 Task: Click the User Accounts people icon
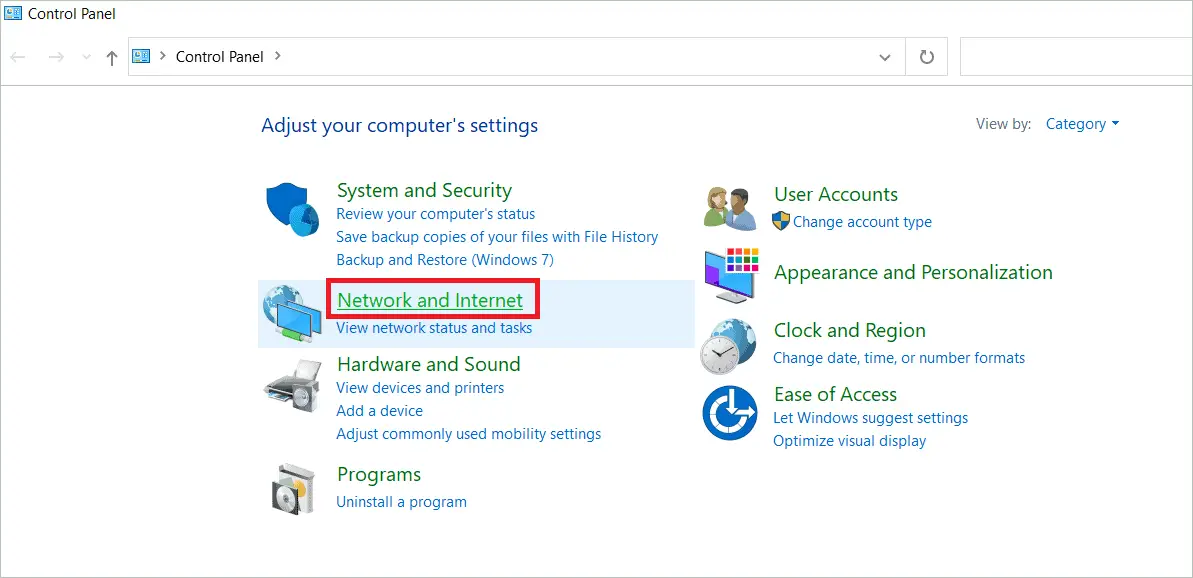[730, 208]
